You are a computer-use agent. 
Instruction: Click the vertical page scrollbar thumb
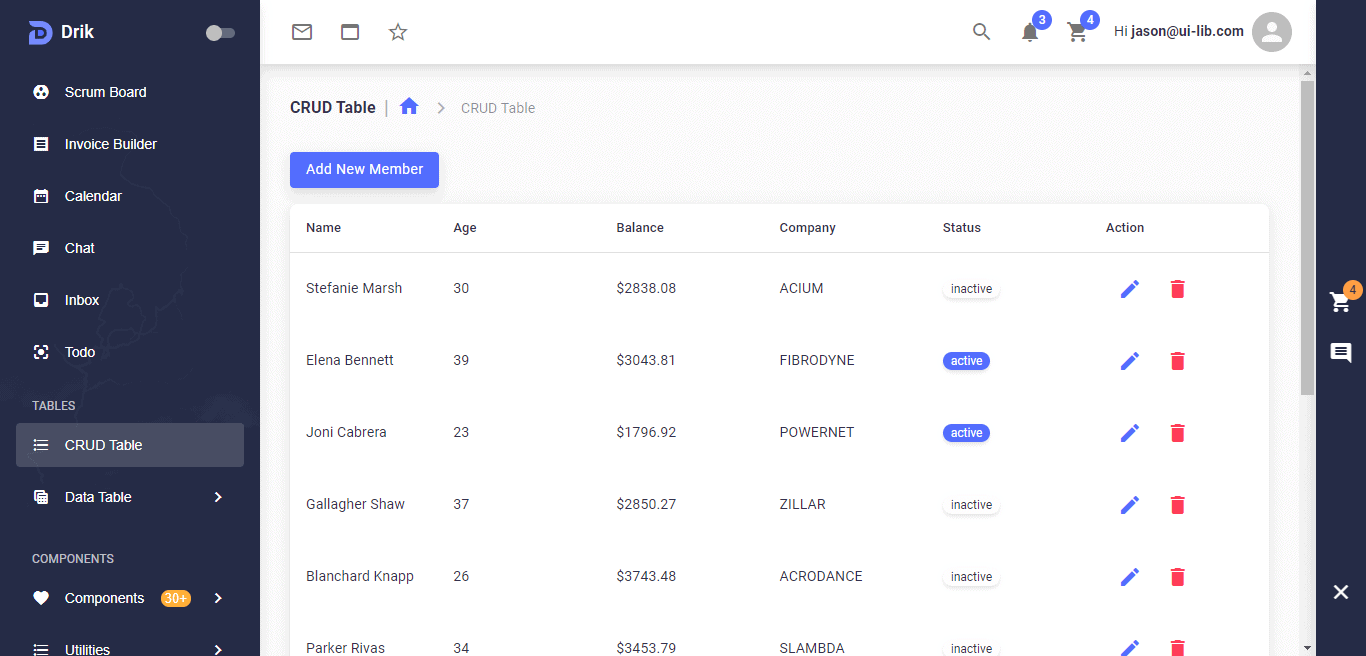pyautogui.click(x=1307, y=238)
